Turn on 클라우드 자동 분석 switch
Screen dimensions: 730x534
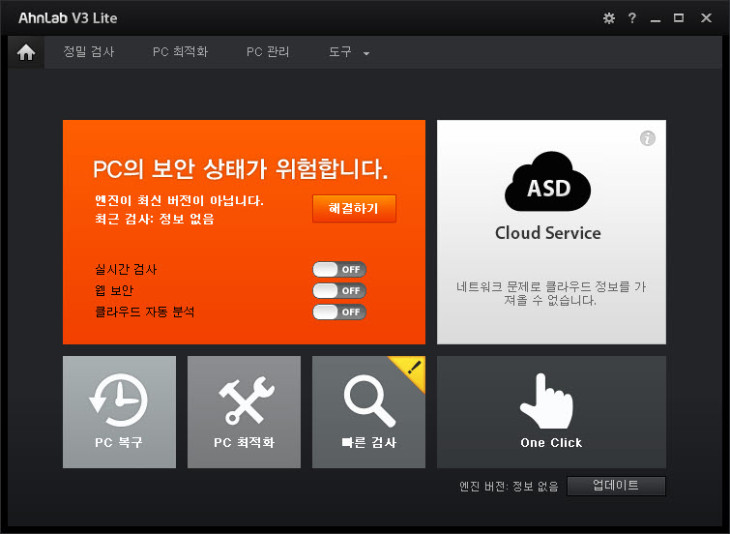(339, 312)
